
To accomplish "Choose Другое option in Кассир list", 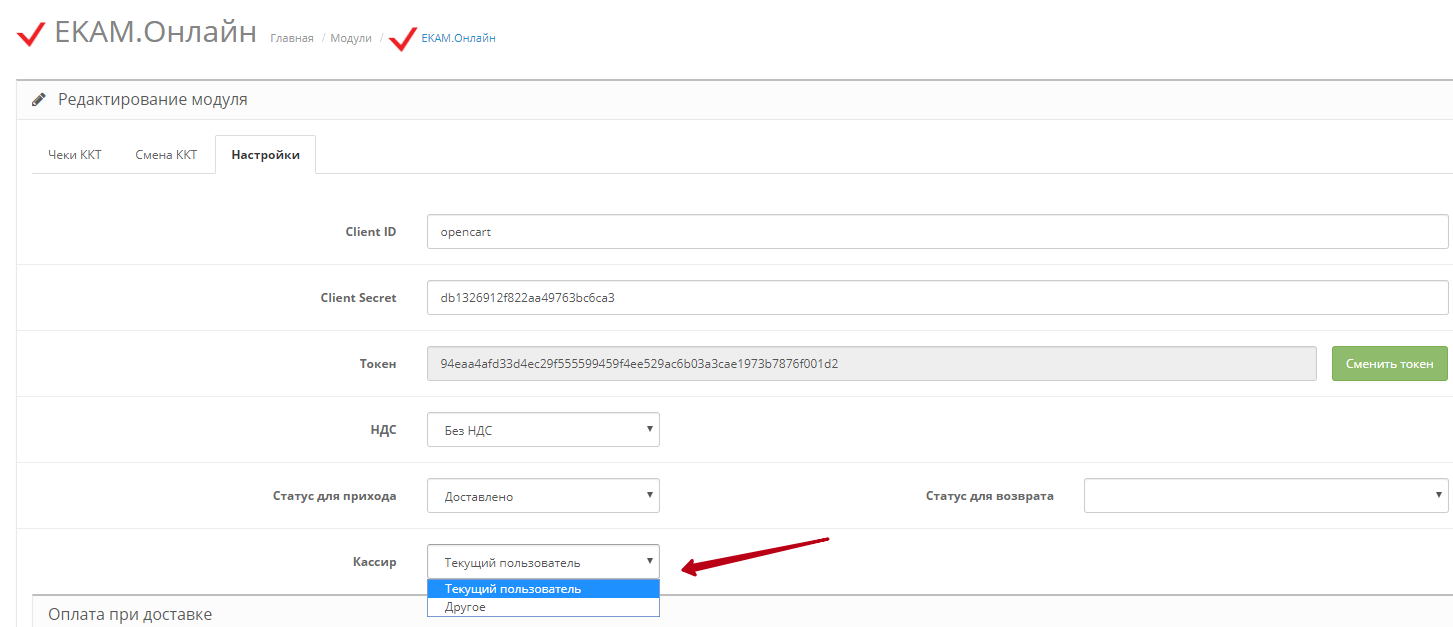I will (543, 607).
